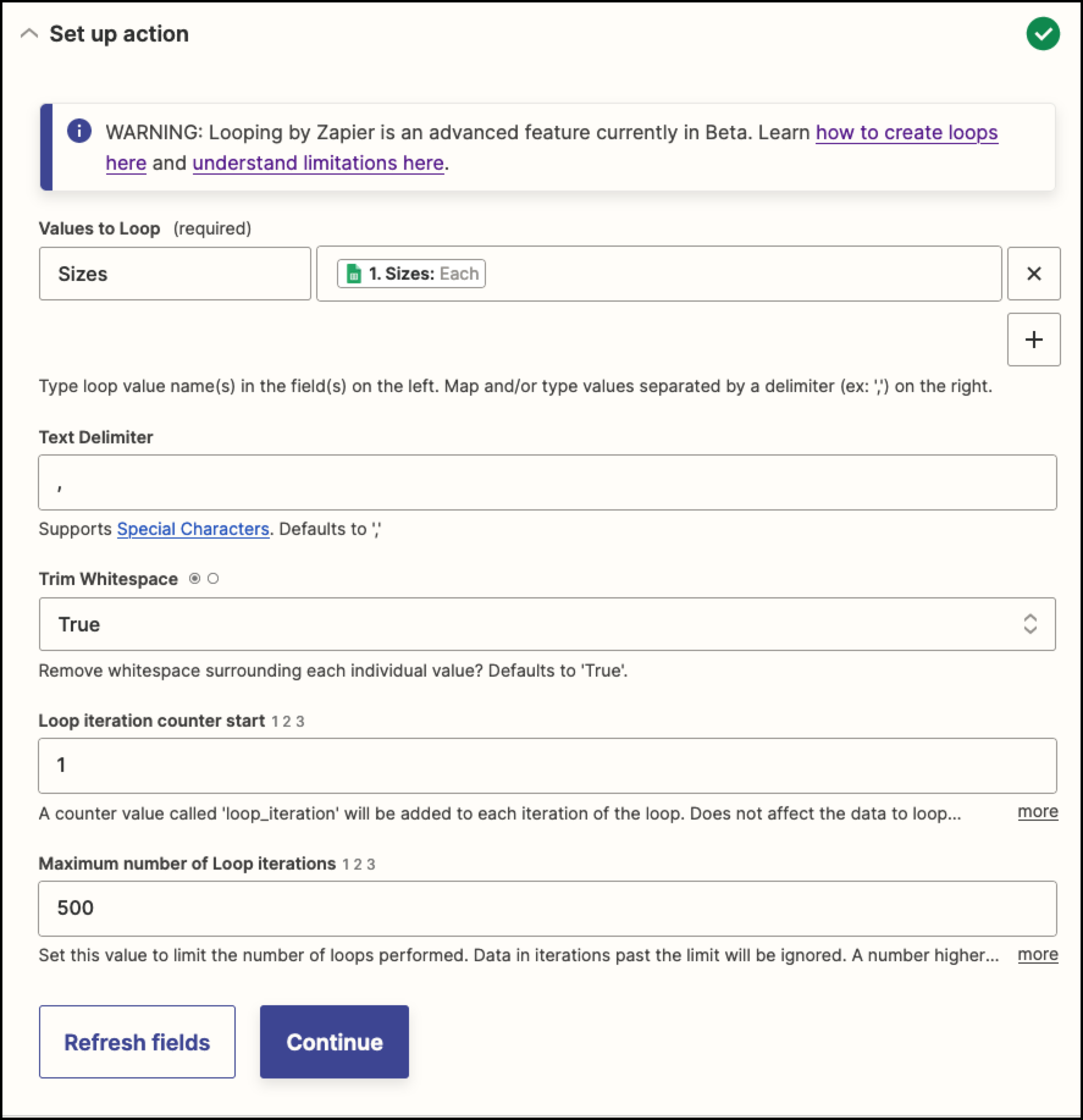Expand 'more' under loop iteration counter description

[x=1038, y=812]
